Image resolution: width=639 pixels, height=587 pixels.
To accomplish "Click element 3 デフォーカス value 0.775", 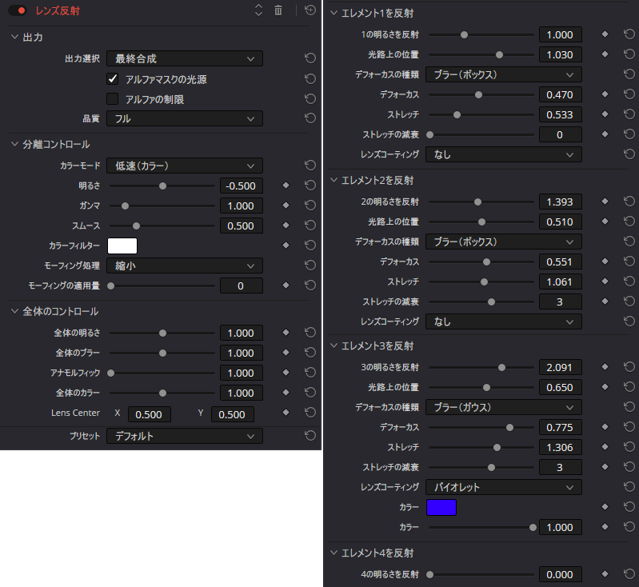I will [x=560, y=427].
